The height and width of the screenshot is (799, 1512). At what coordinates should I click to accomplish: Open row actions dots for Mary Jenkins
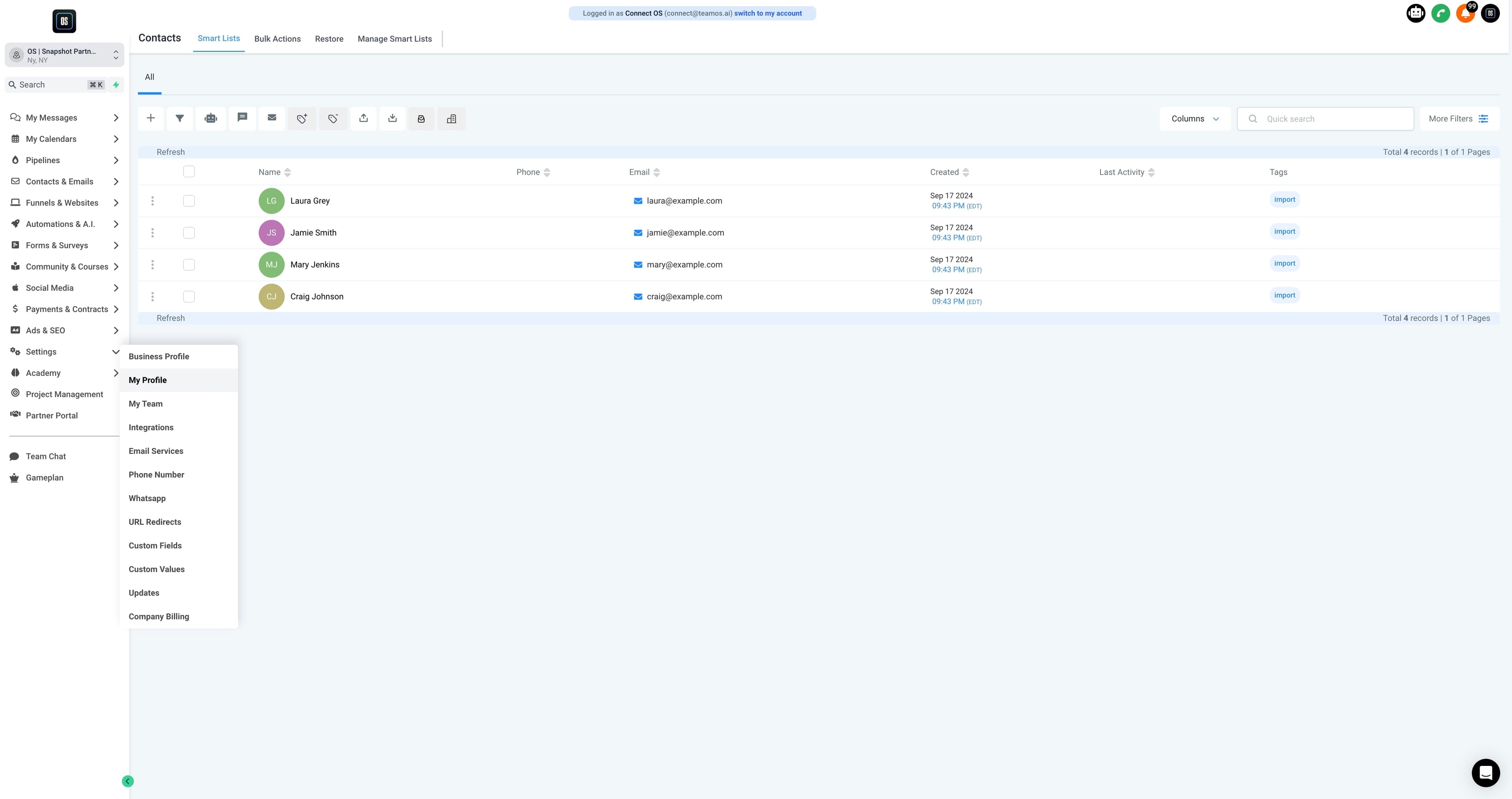pos(153,264)
